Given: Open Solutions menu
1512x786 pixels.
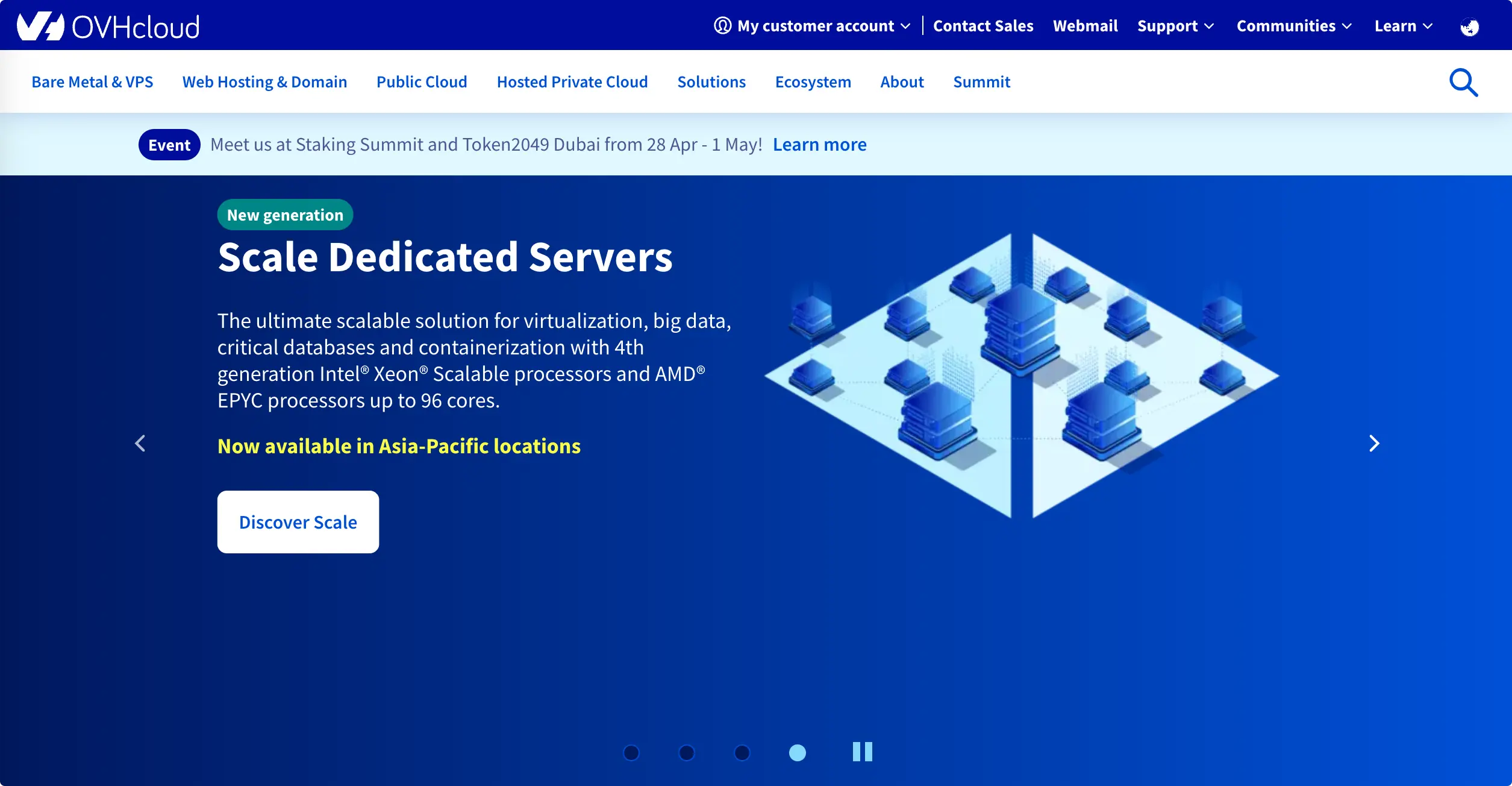Looking at the screenshot, I should point(711,82).
